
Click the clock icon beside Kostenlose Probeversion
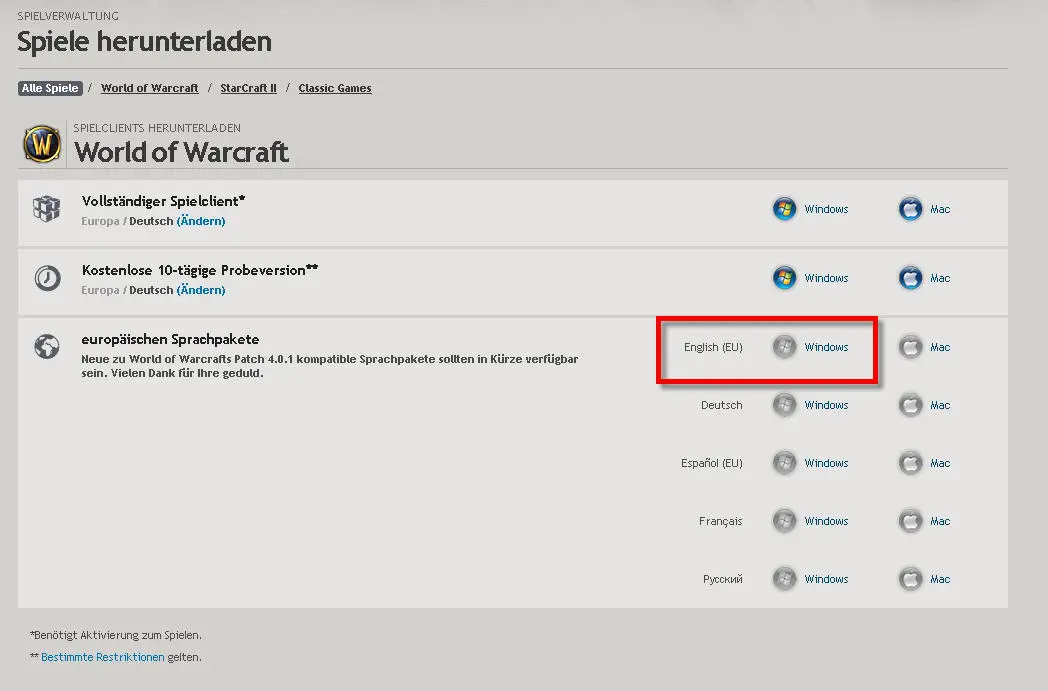point(47,278)
